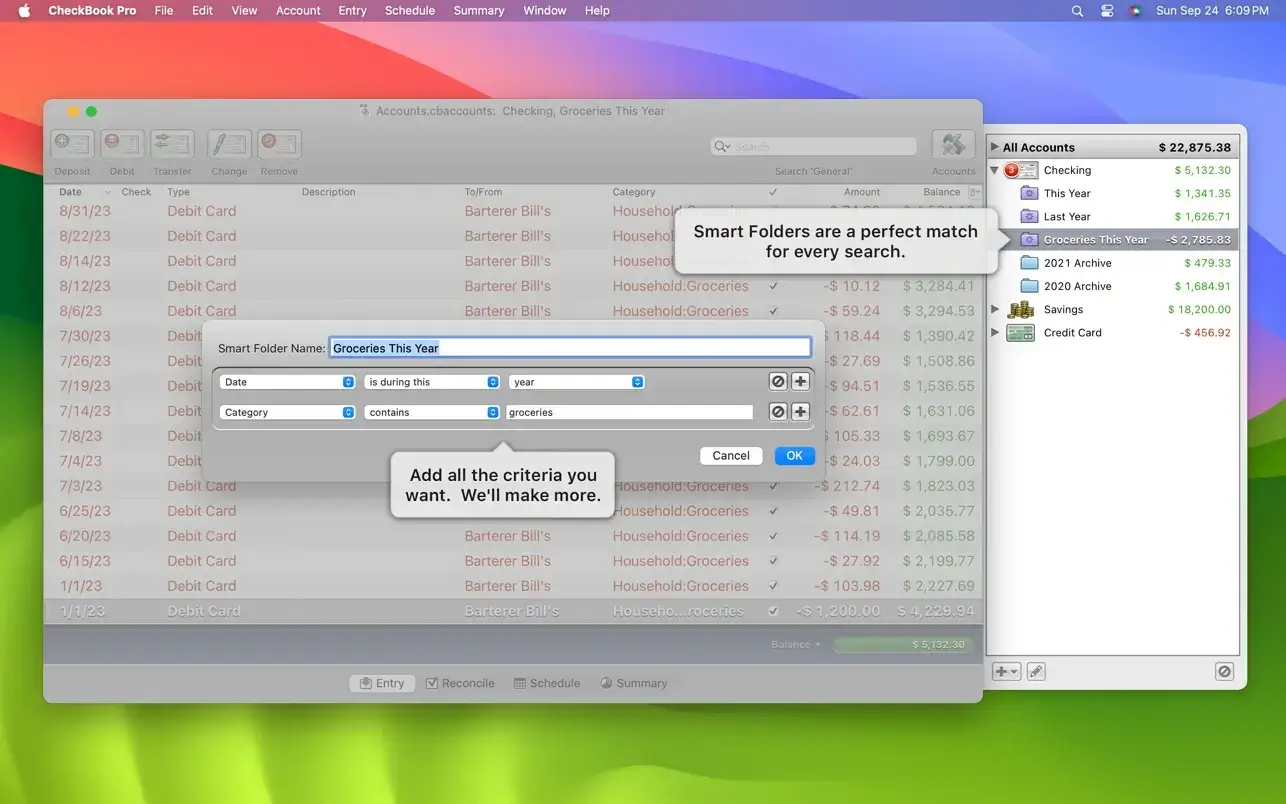Switch to the Summary tab
This screenshot has height=804, width=1286.
pyautogui.click(x=633, y=683)
